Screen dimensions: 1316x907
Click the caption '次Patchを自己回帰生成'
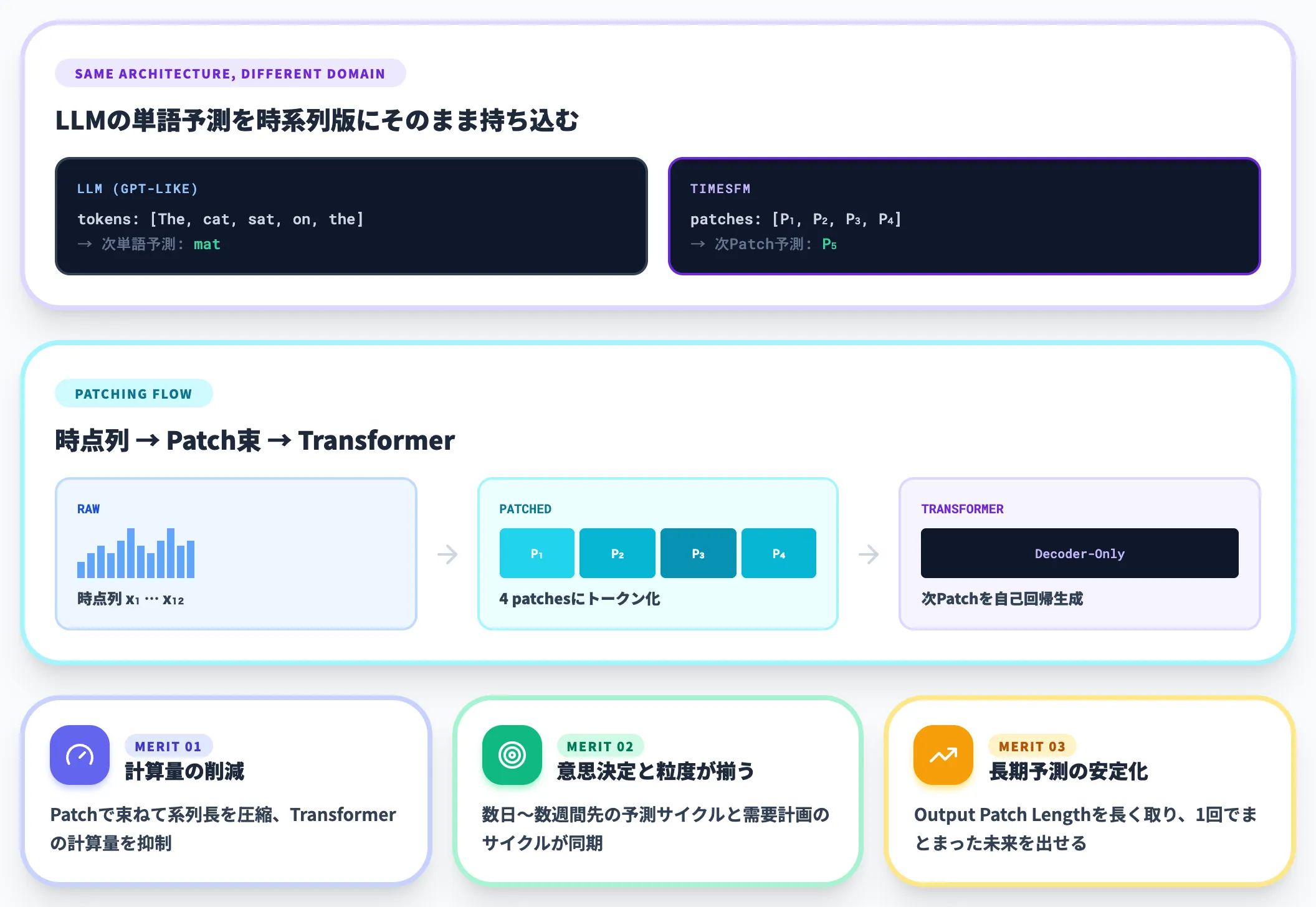pos(1002,599)
